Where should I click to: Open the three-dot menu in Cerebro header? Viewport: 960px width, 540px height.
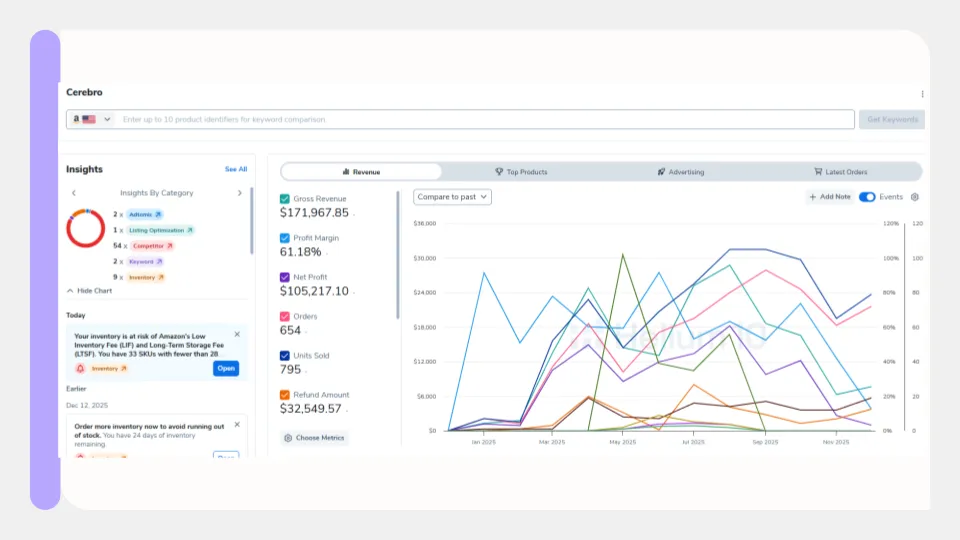point(922,94)
